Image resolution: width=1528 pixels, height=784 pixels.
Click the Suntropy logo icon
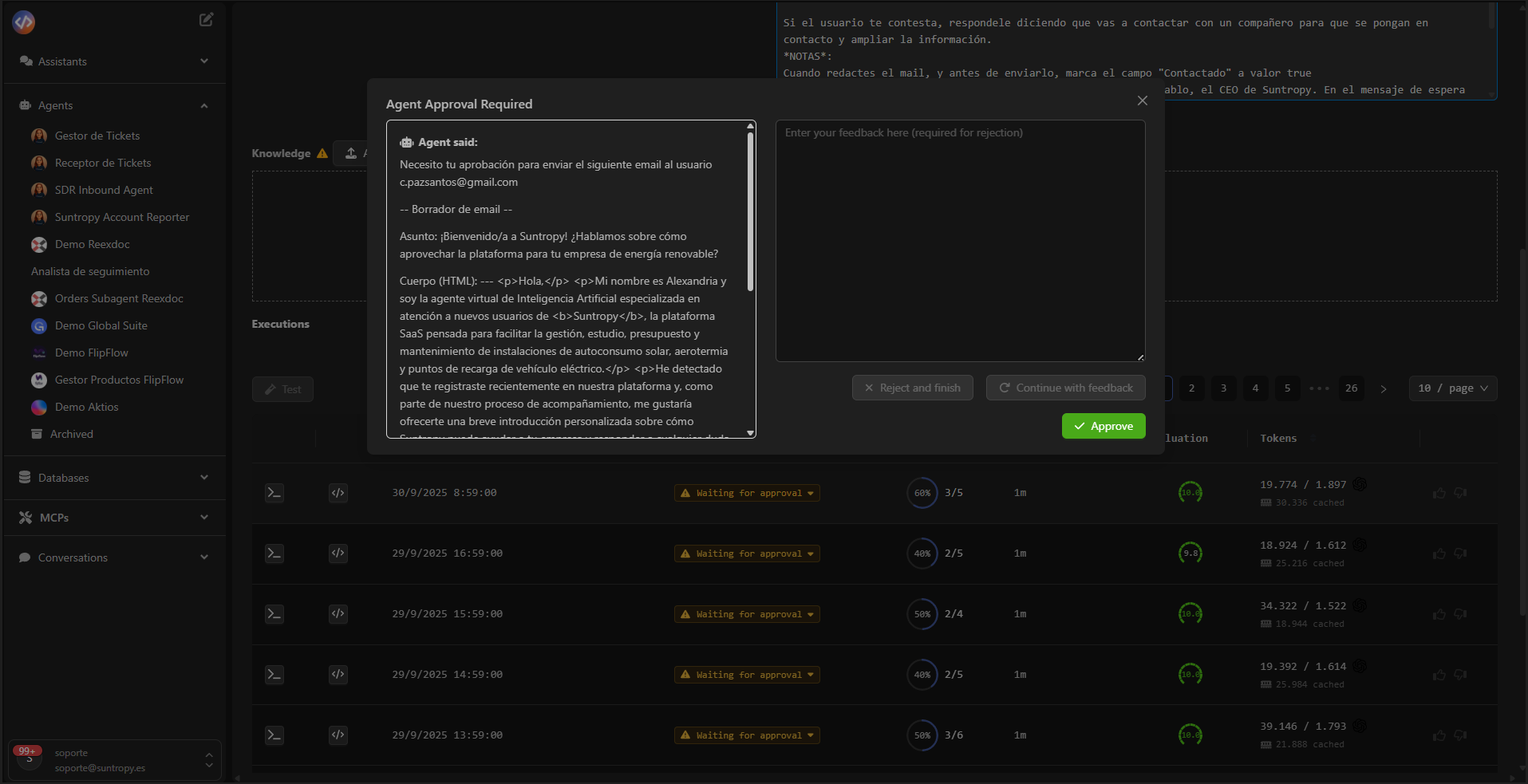[24, 22]
